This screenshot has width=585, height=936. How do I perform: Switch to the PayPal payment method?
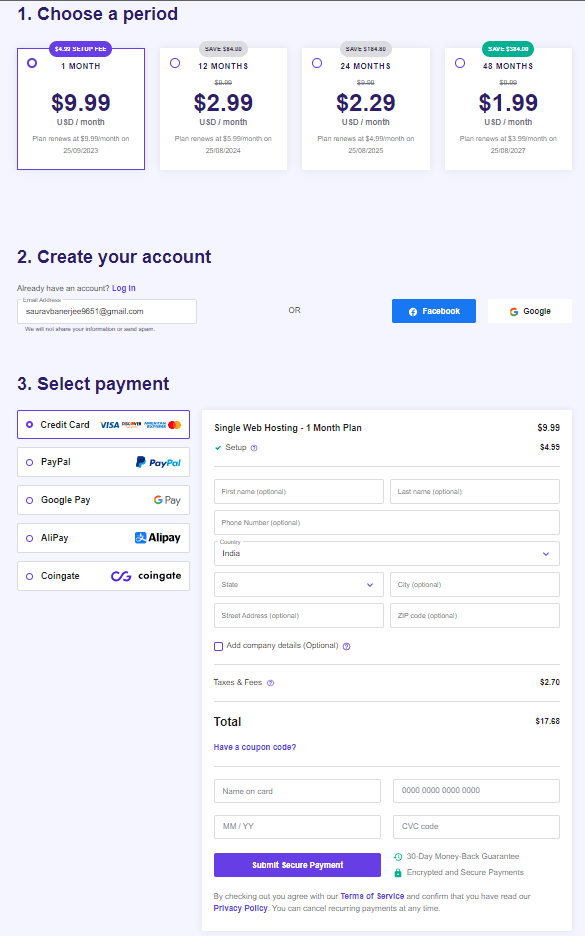[104, 462]
